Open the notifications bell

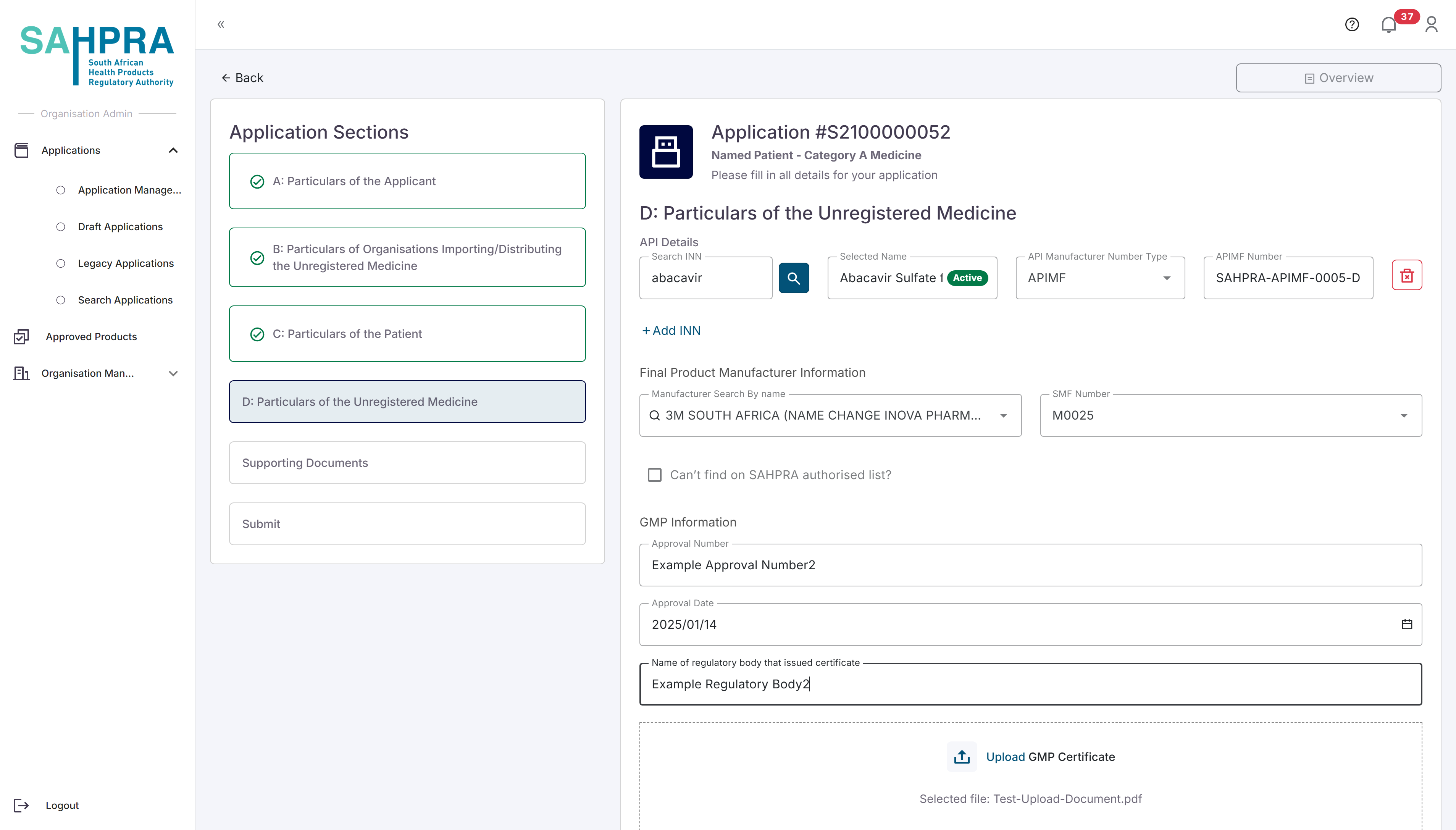pos(1388,24)
